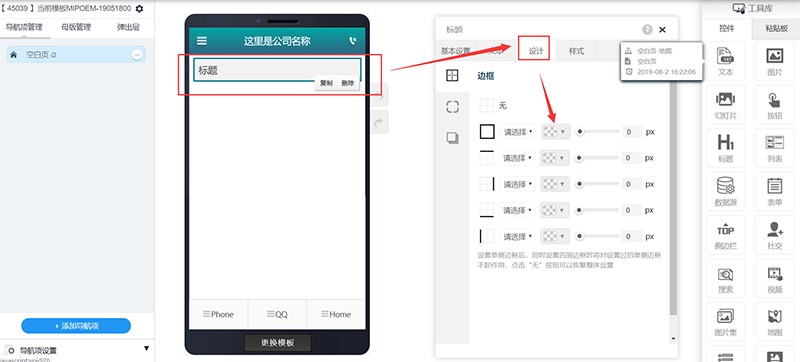
Task: Click 添加导航项 button
Action: pyautogui.click(x=76, y=326)
